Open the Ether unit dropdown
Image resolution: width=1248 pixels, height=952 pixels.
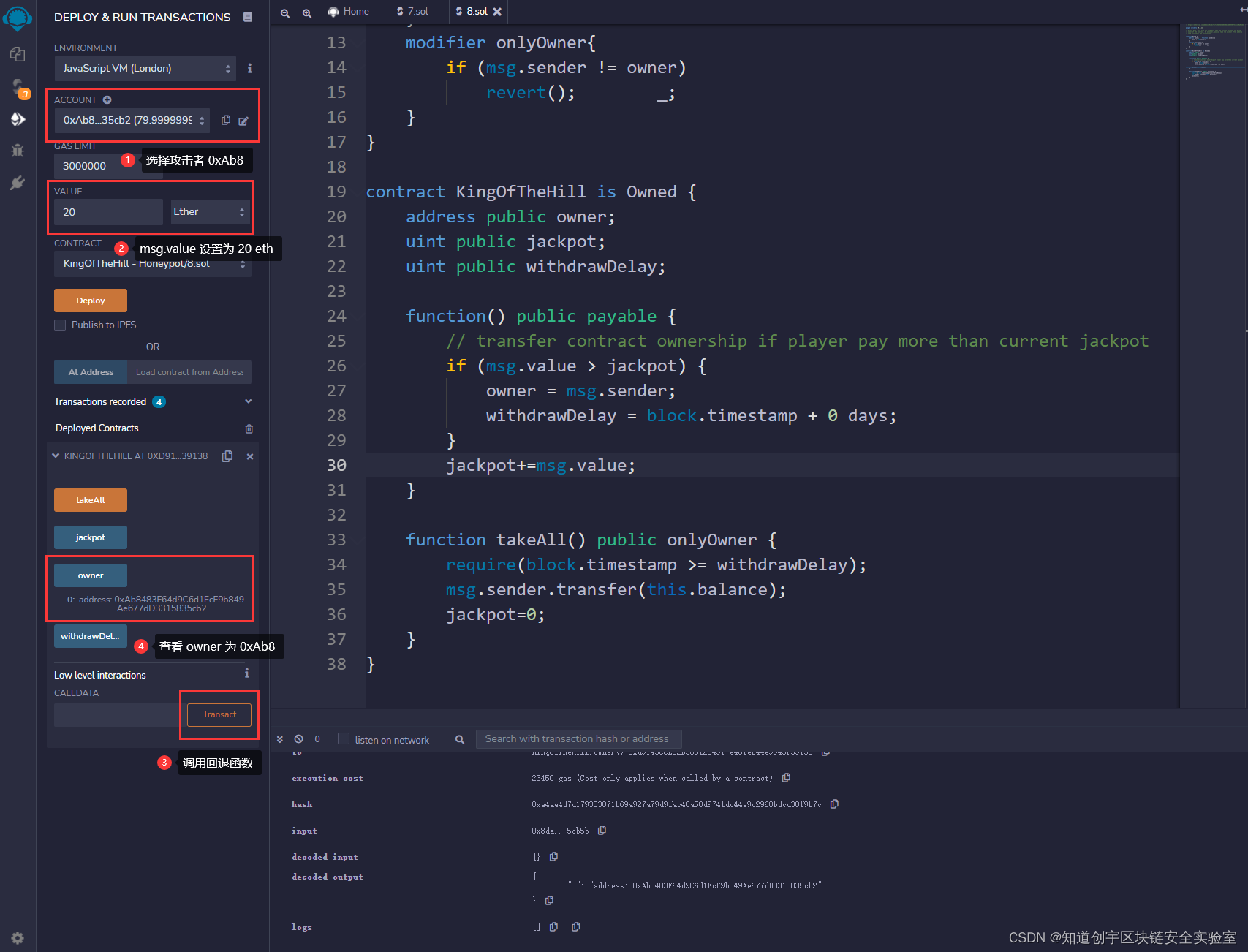click(x=211, y=212)
